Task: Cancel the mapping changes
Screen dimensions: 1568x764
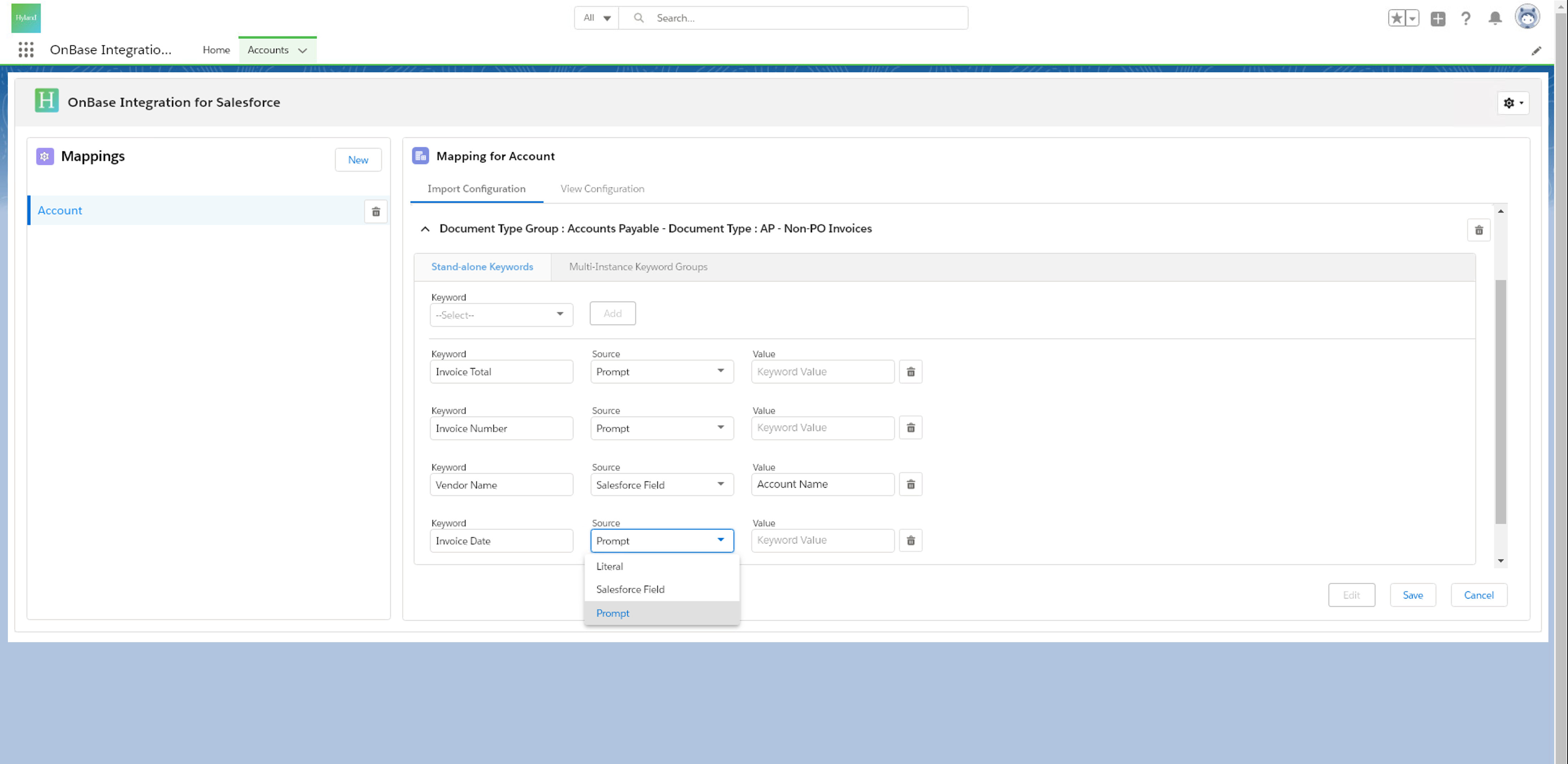Action: click(1479, 595)
